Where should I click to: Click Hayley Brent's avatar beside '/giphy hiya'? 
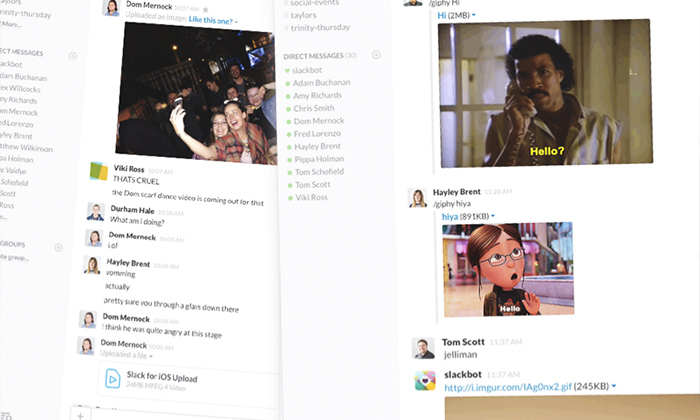point(417,198)
